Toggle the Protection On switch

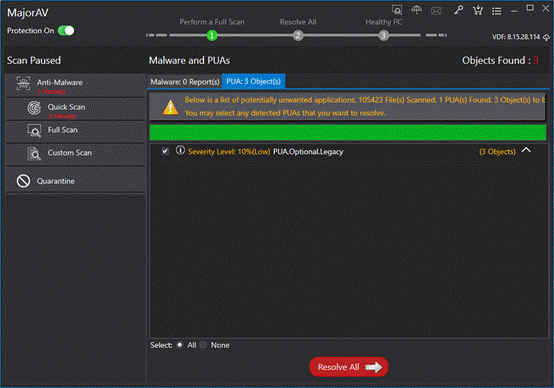pos(66,31)
